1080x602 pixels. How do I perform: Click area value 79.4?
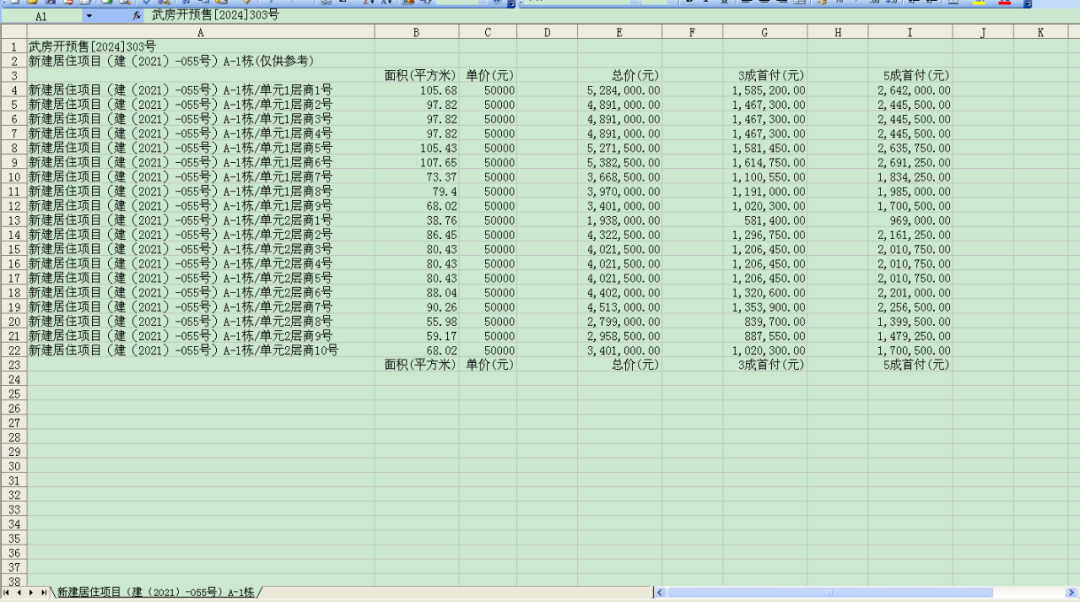click(417, 191)
